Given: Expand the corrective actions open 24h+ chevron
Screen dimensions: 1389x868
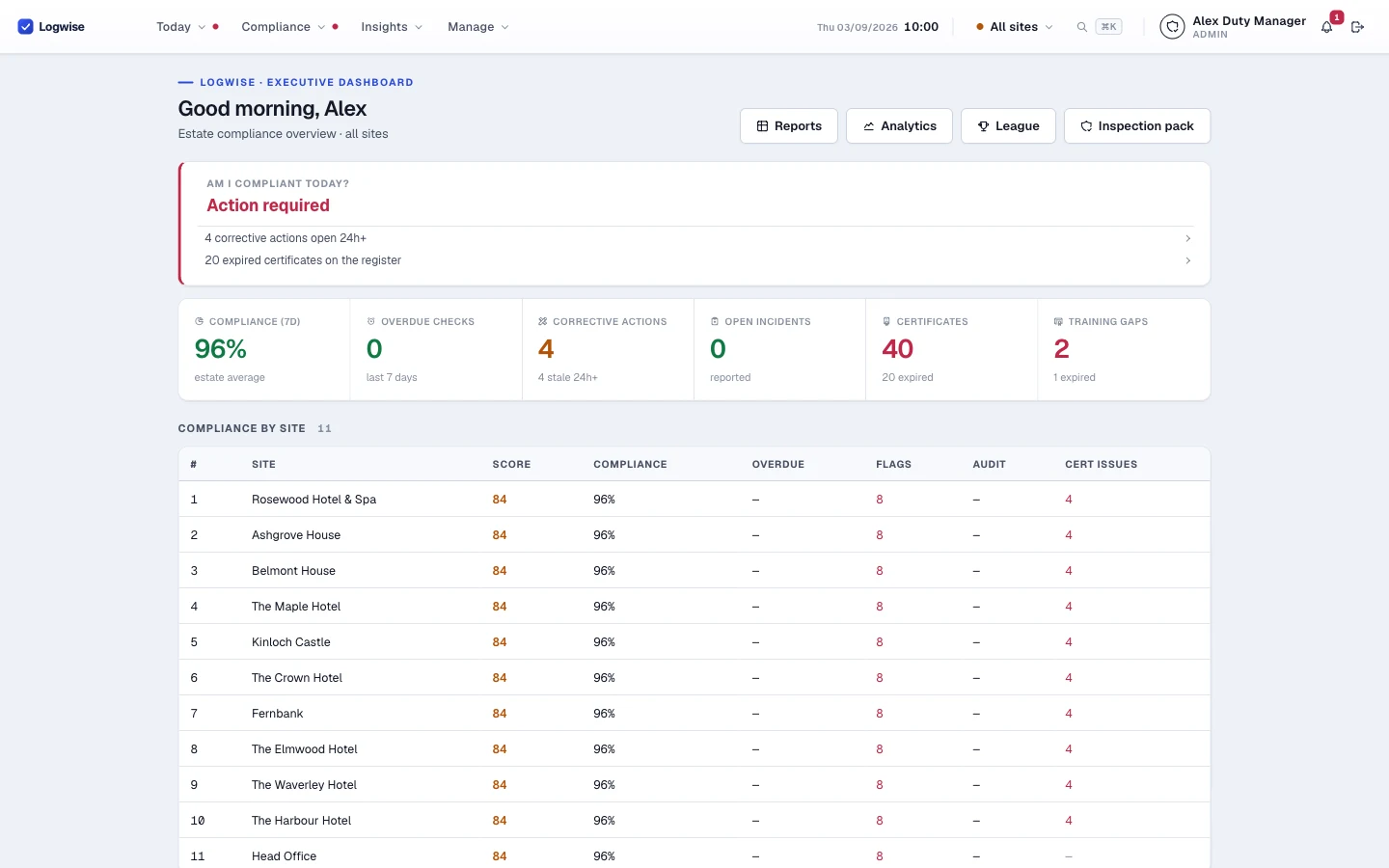Looking at the screenshot, I should click(1187, 238).
